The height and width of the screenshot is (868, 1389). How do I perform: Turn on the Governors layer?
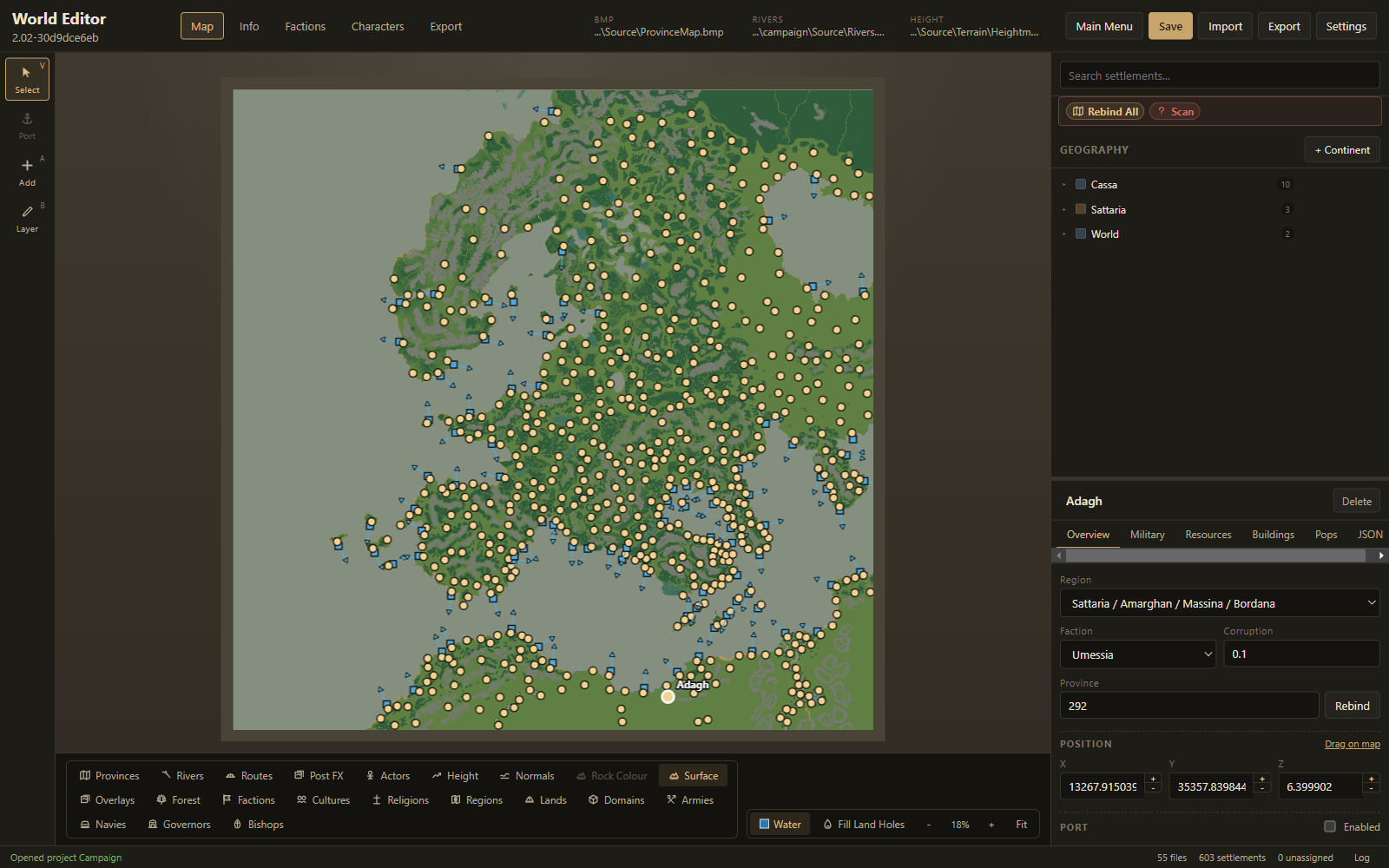tap(180, 825)
